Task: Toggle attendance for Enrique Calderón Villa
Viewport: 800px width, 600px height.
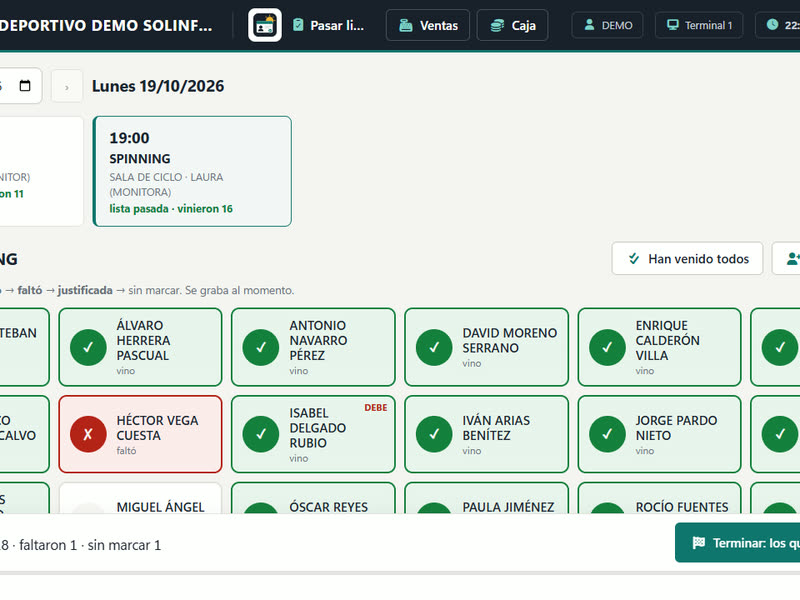Action: click(x=659, y=347)
